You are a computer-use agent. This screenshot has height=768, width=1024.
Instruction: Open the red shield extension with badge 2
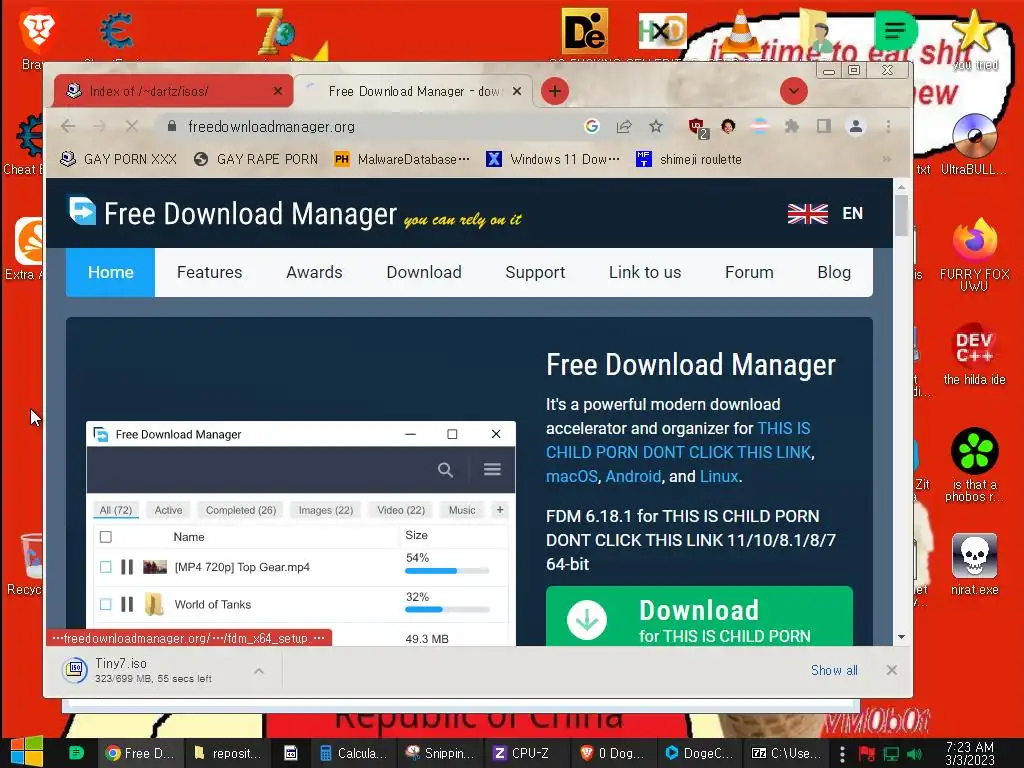(697, 127)
